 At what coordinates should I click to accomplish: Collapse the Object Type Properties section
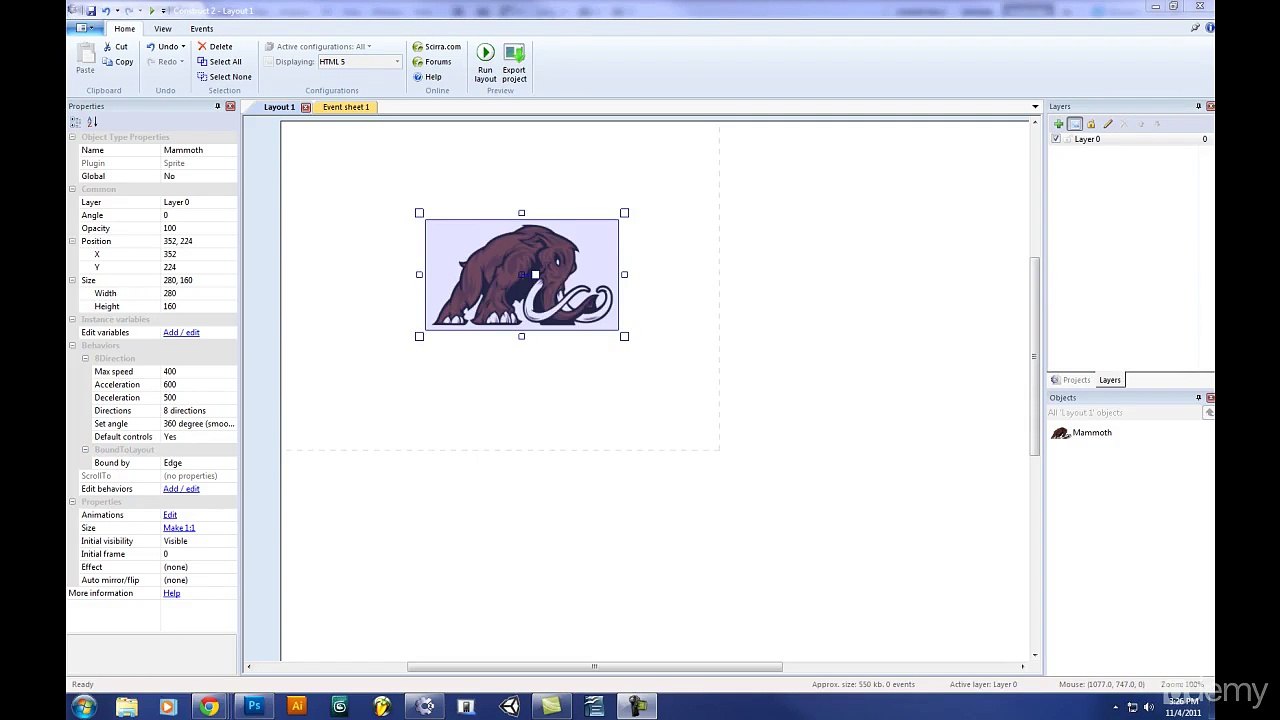(72, 137)
